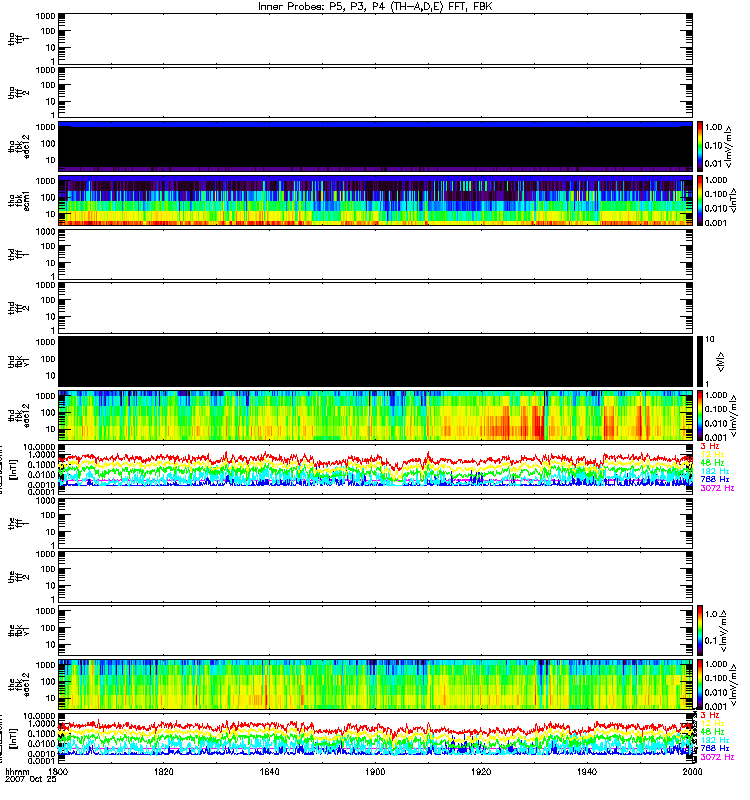Click the tha fbk scm1 color bar

(702, 200)
